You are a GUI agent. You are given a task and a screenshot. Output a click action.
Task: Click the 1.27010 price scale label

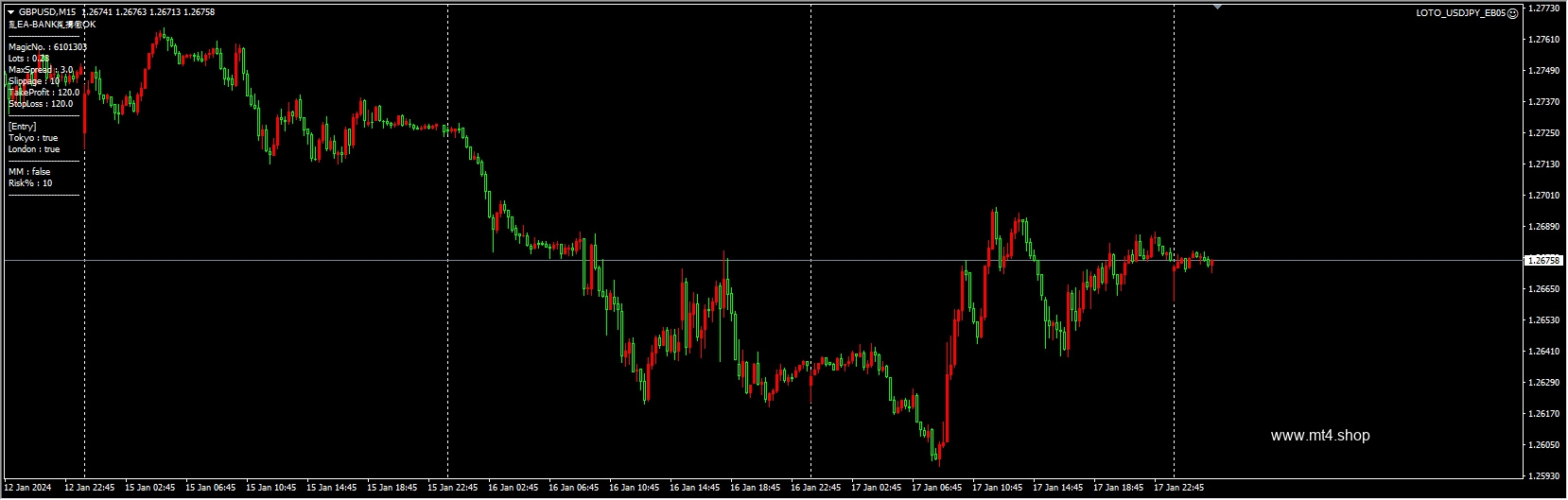1543,196
